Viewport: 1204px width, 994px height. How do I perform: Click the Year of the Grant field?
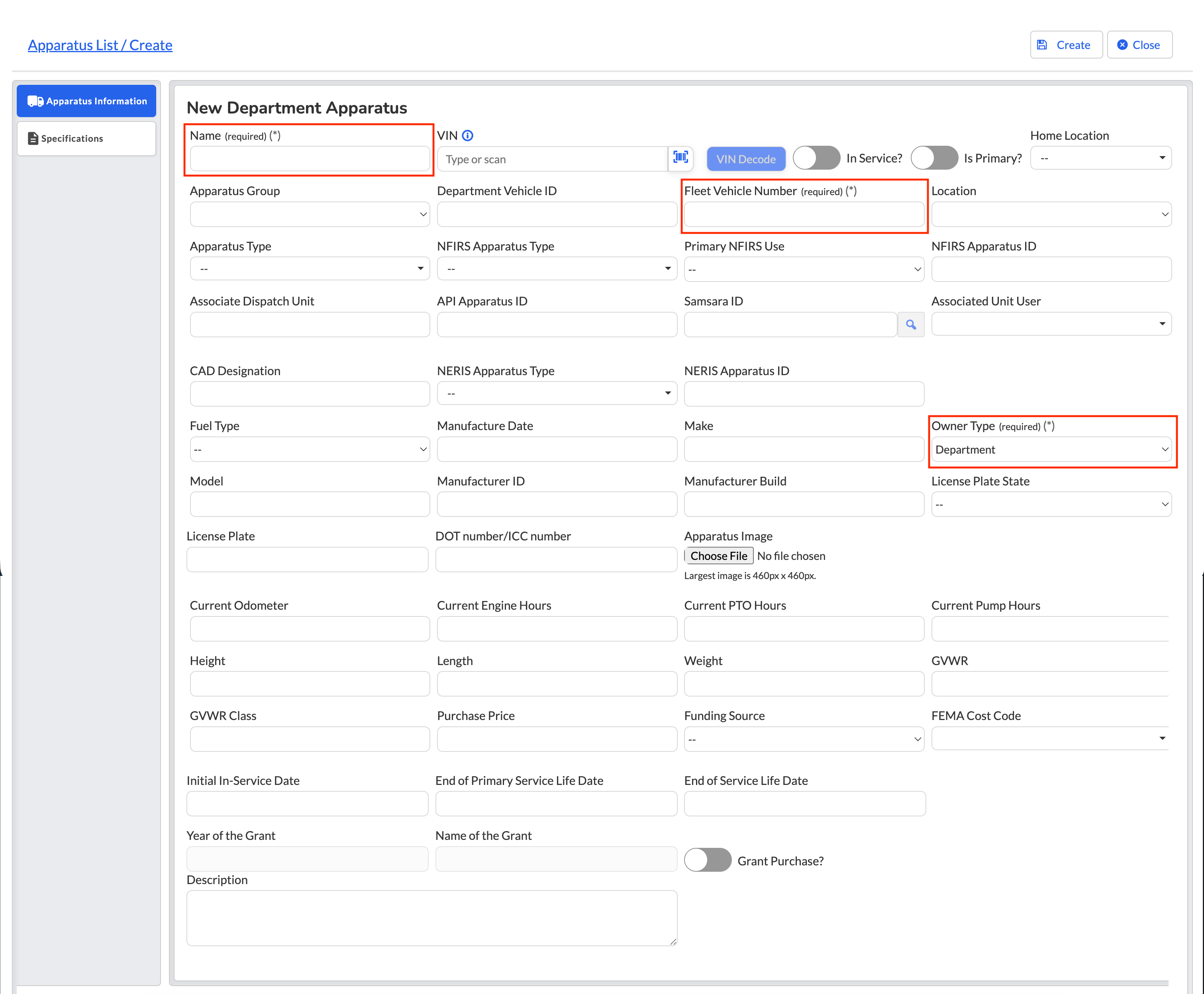pos(307,859)
